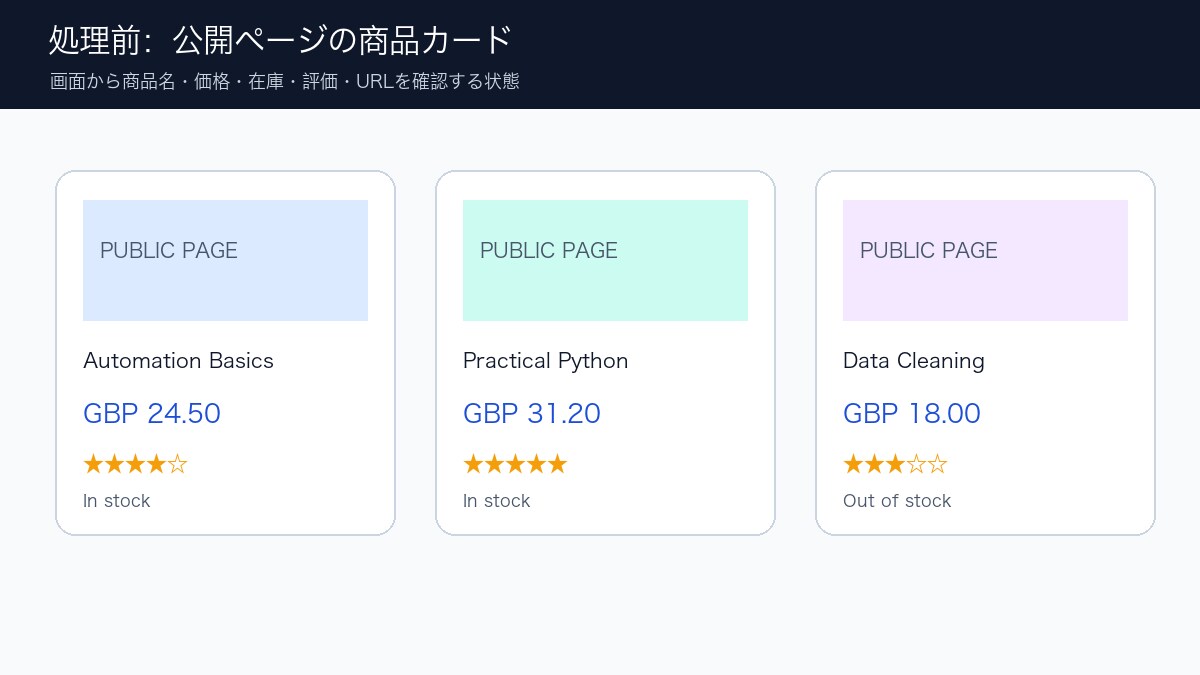Select the GBP 18.00 price
The width and height of the screenshot is (1200, 675).
tap(912, 413)
